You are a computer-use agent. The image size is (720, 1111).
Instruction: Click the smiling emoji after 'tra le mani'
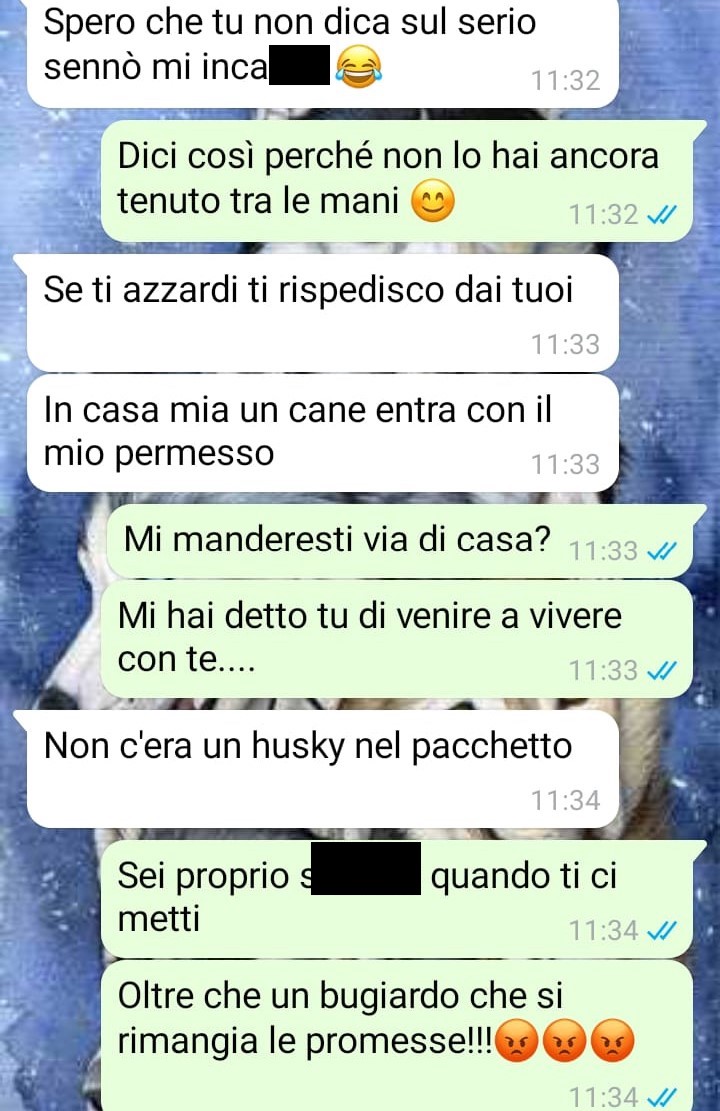433,201
